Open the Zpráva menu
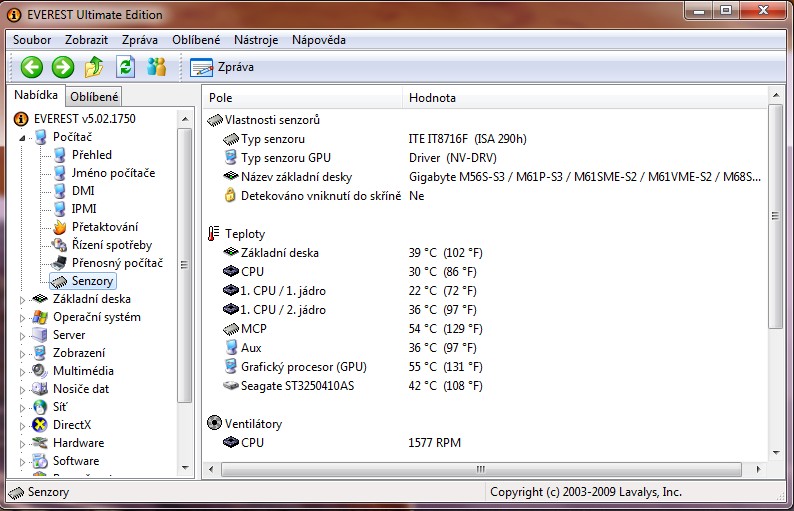Viewport: 794px width, 511px height. pos(140,40)
